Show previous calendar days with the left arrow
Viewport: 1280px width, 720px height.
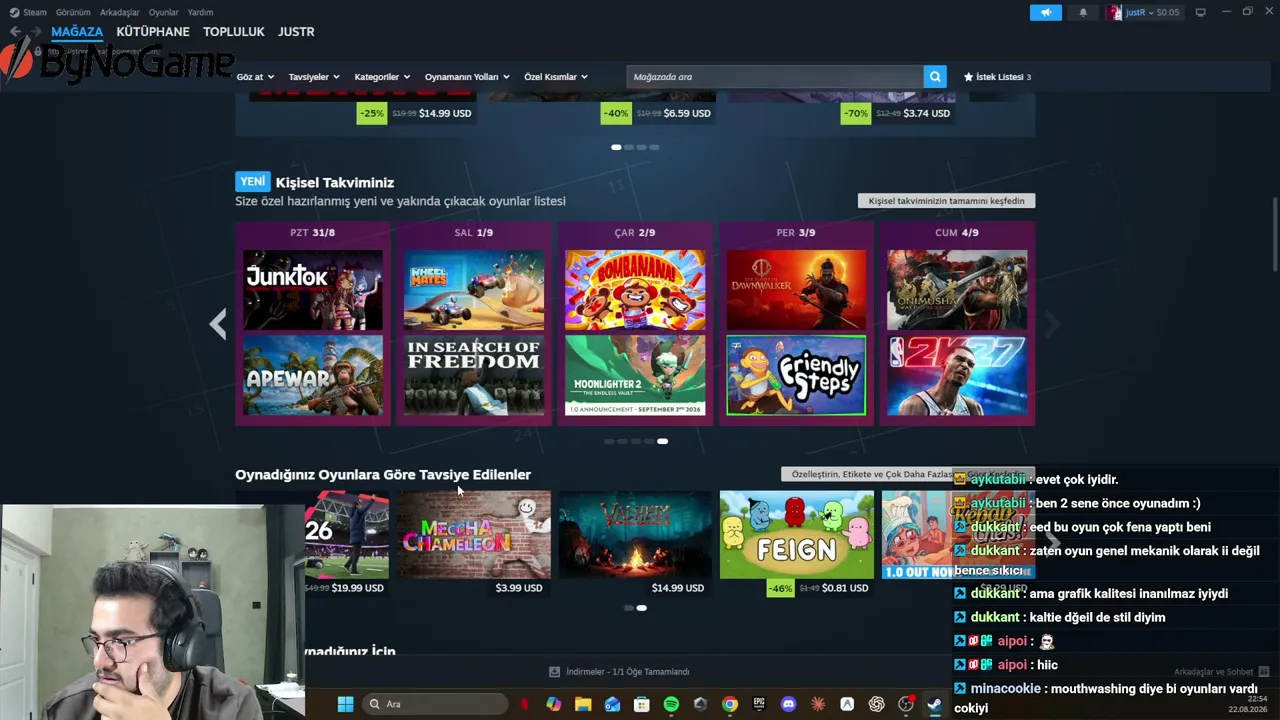[x=218, y=324]
